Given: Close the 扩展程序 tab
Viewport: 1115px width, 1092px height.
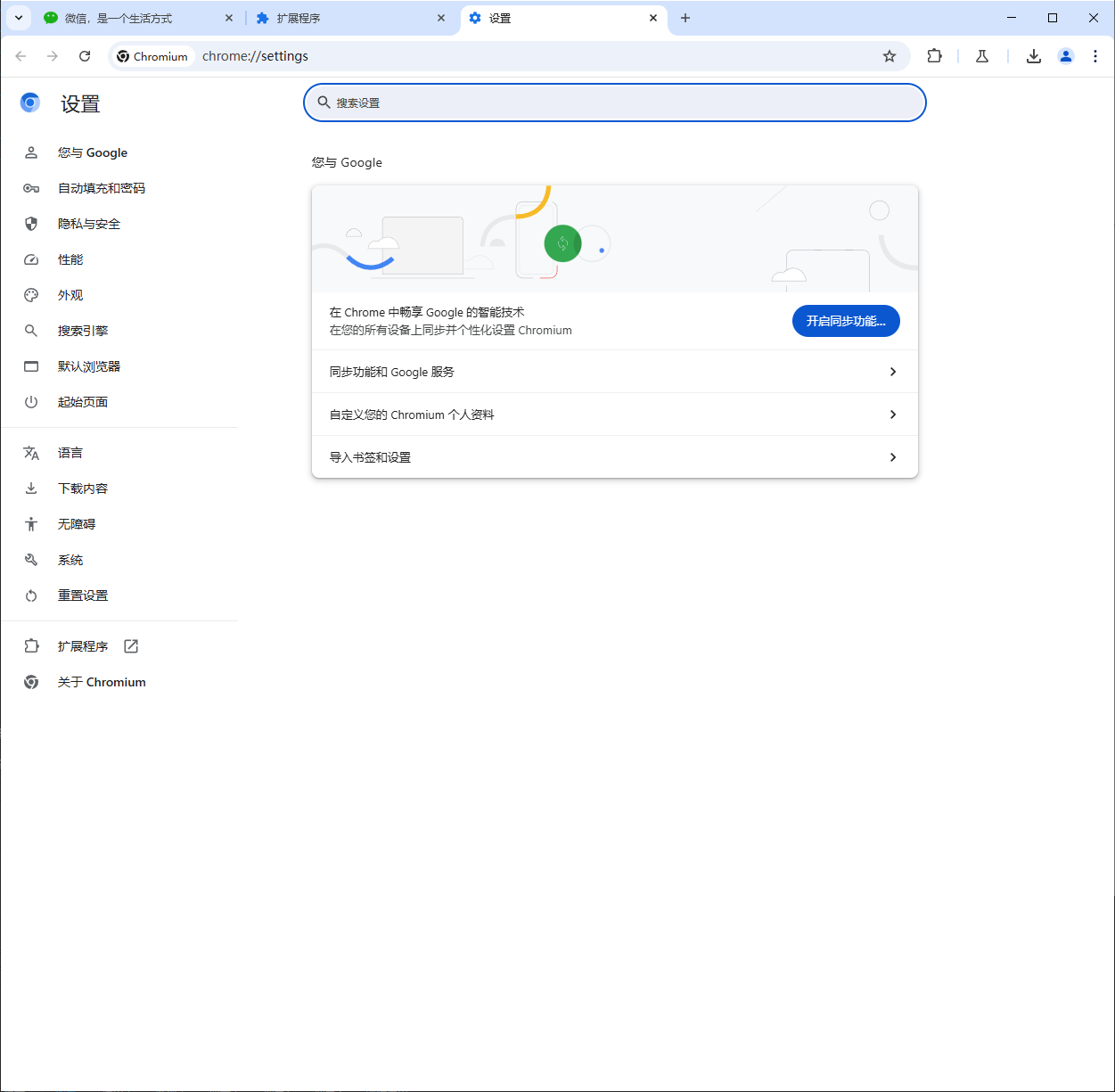Looking at the screenshot, I should point(441,18).
